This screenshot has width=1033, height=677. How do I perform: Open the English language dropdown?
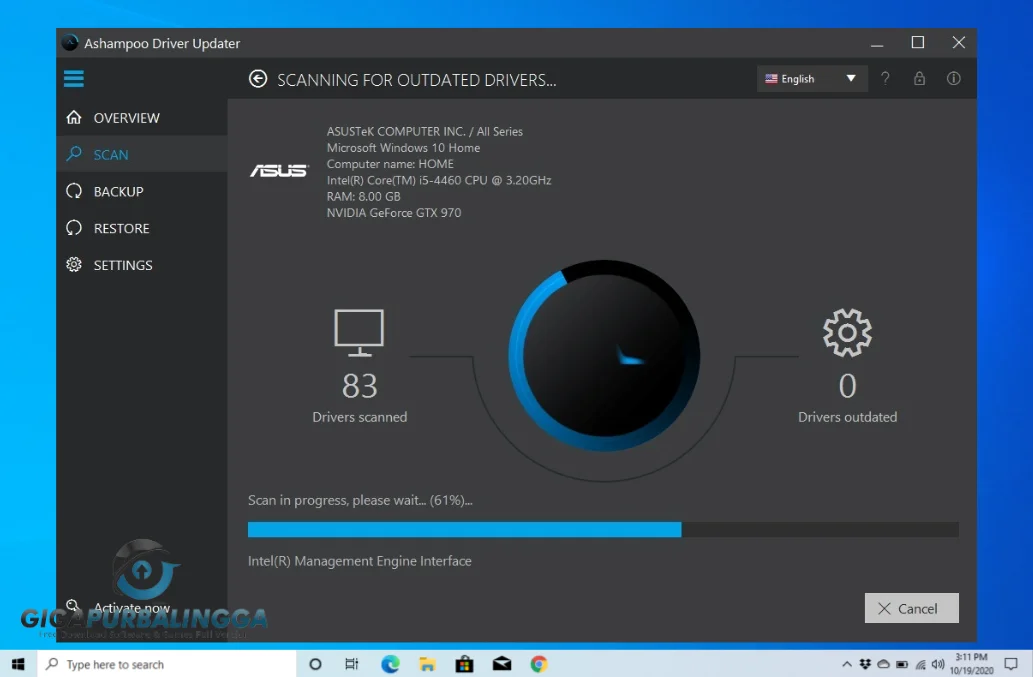click(x=811, y=79)
